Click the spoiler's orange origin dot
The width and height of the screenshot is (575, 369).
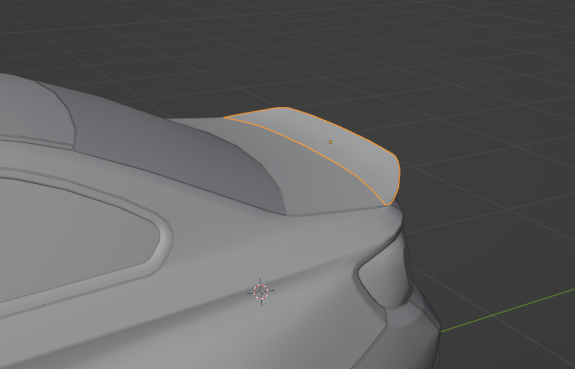coord(330,142)
